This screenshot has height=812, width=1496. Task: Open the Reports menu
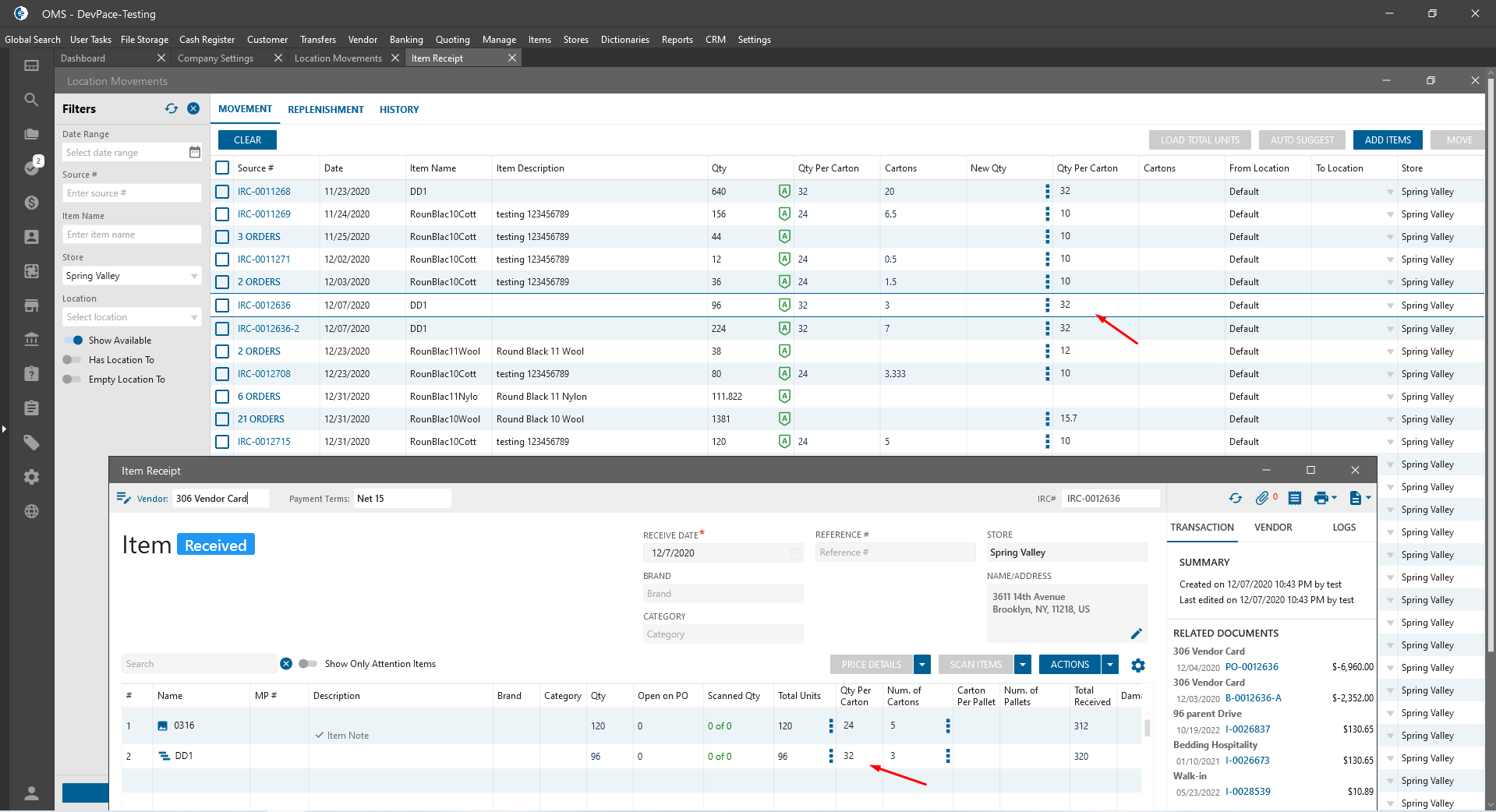click(x=677, y=40)
